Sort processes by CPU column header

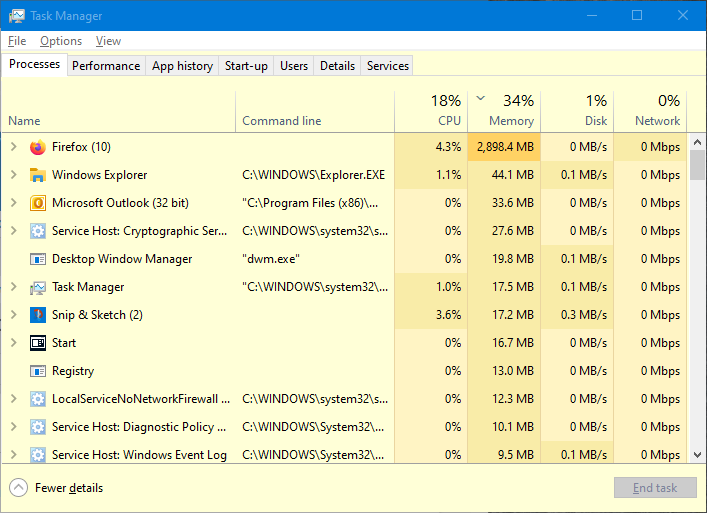click(x=431, y=111)
